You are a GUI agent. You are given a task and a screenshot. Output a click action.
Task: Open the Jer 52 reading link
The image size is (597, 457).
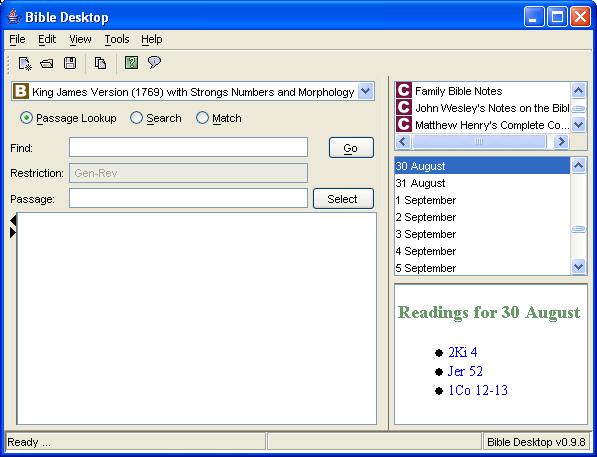(465, 371)
